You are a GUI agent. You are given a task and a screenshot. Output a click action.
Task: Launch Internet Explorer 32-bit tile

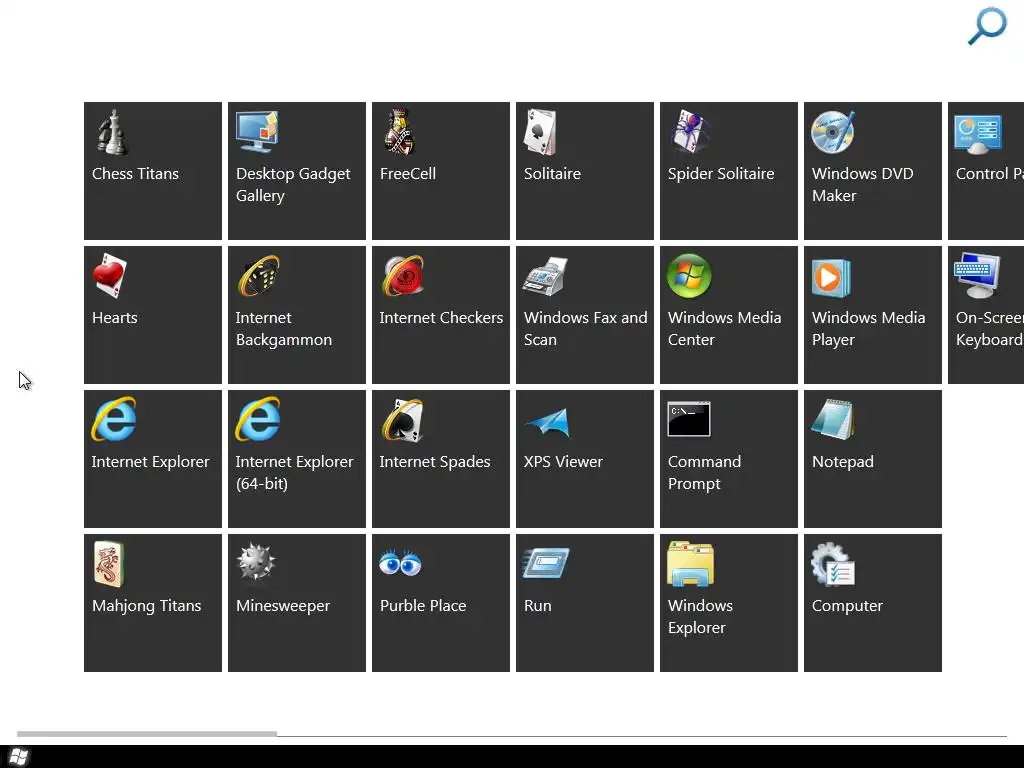153,459
